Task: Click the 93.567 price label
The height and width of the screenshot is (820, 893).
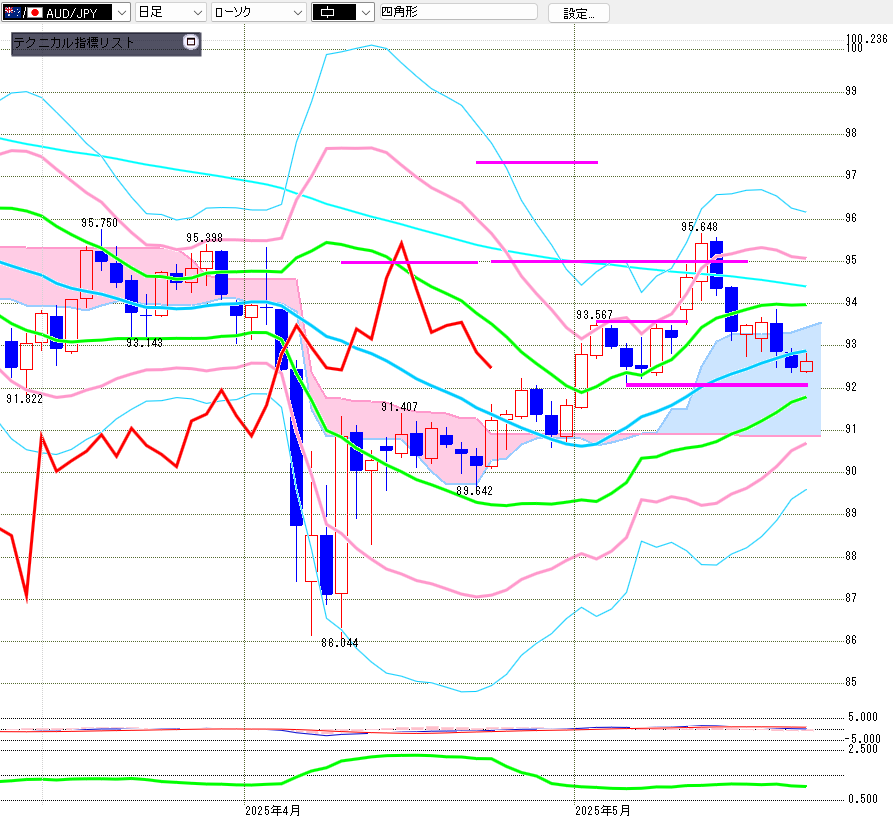Action: [x=594, y=315]
